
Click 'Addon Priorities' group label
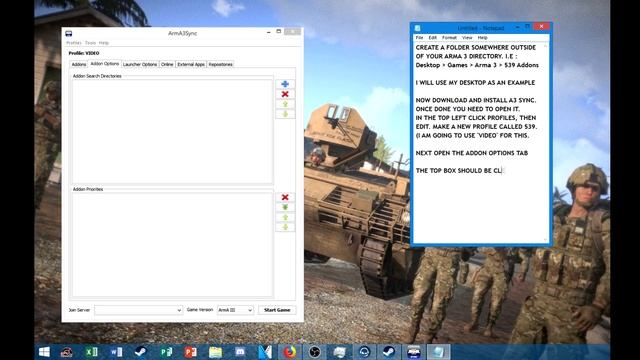click(x=88, y=189)
